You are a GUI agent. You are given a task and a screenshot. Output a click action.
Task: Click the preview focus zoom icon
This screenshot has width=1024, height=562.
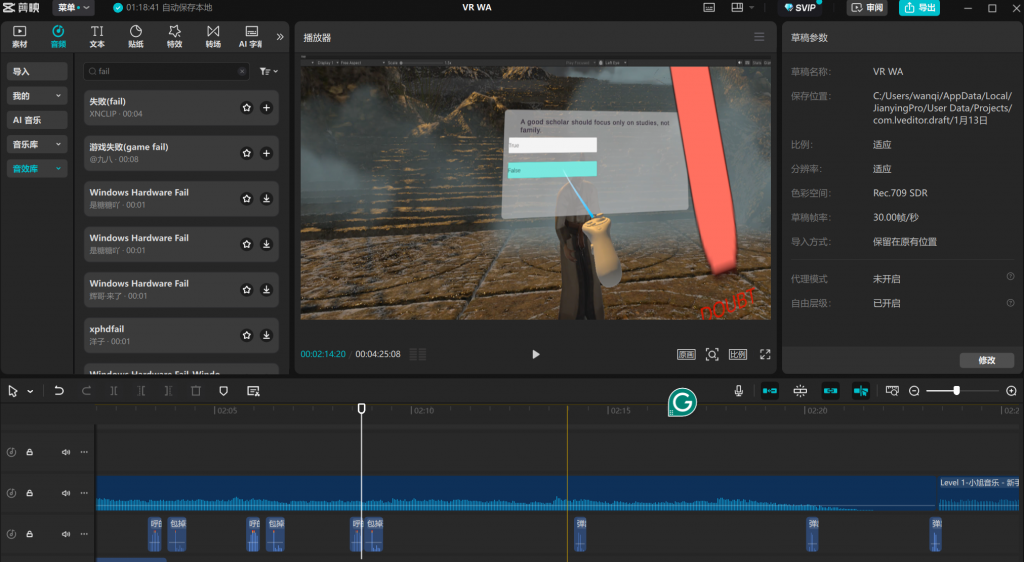click(x=712, y=354)
